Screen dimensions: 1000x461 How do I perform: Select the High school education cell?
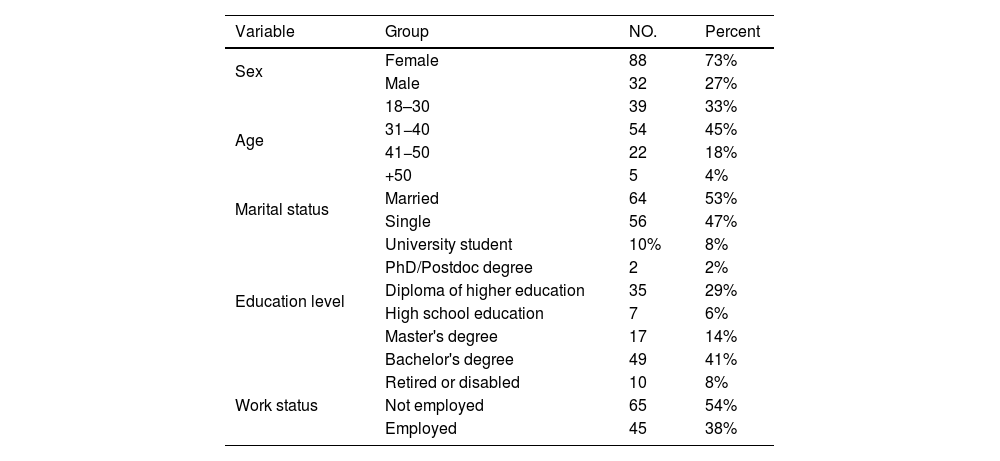(x=464, y=314)
